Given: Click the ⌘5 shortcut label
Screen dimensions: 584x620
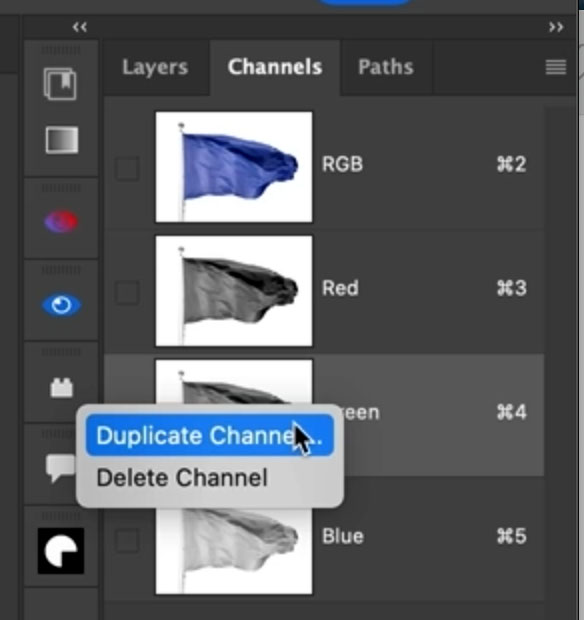Looking at the screenshot, I should click(x=512, y=536).
